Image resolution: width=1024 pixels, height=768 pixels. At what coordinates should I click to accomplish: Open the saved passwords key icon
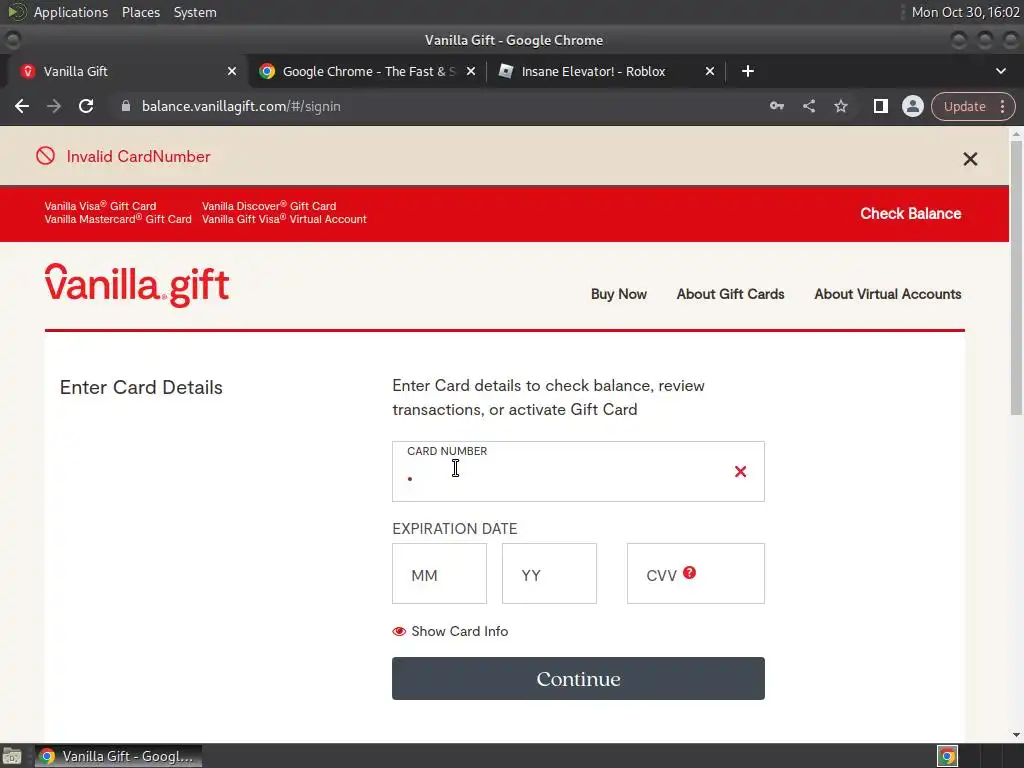[776, 106]
